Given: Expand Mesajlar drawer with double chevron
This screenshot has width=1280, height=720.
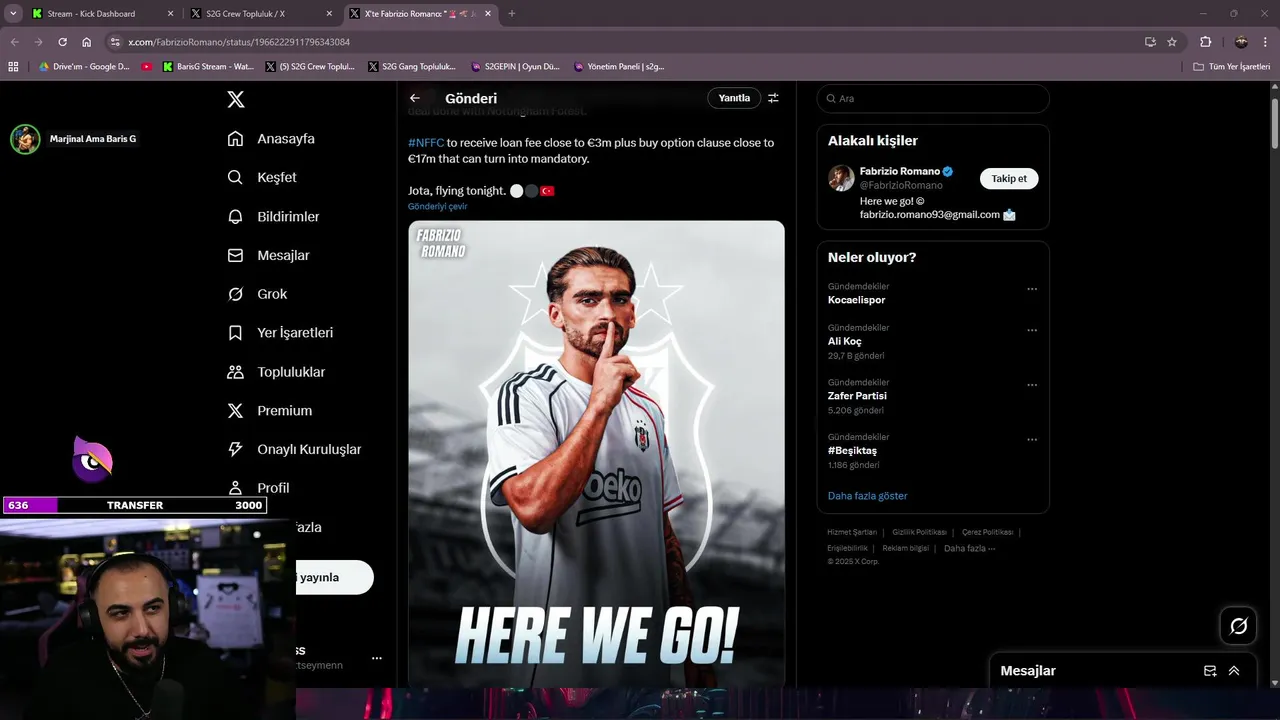Looking at the screenshot, I should coord(1234,671).
